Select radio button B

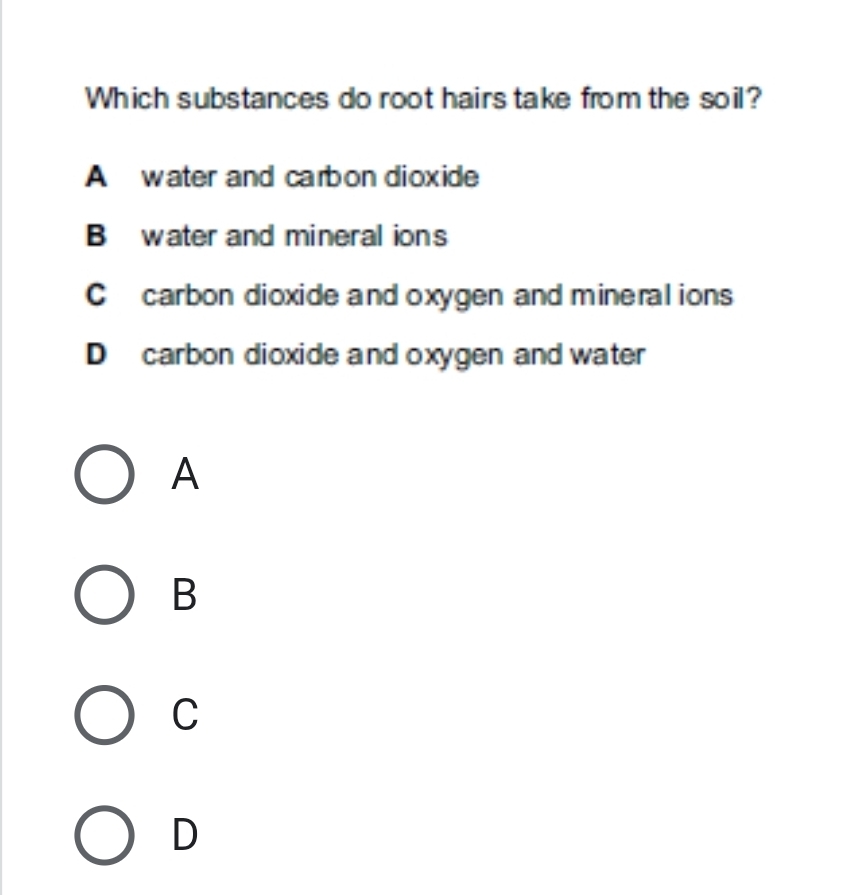pos(103,596)
